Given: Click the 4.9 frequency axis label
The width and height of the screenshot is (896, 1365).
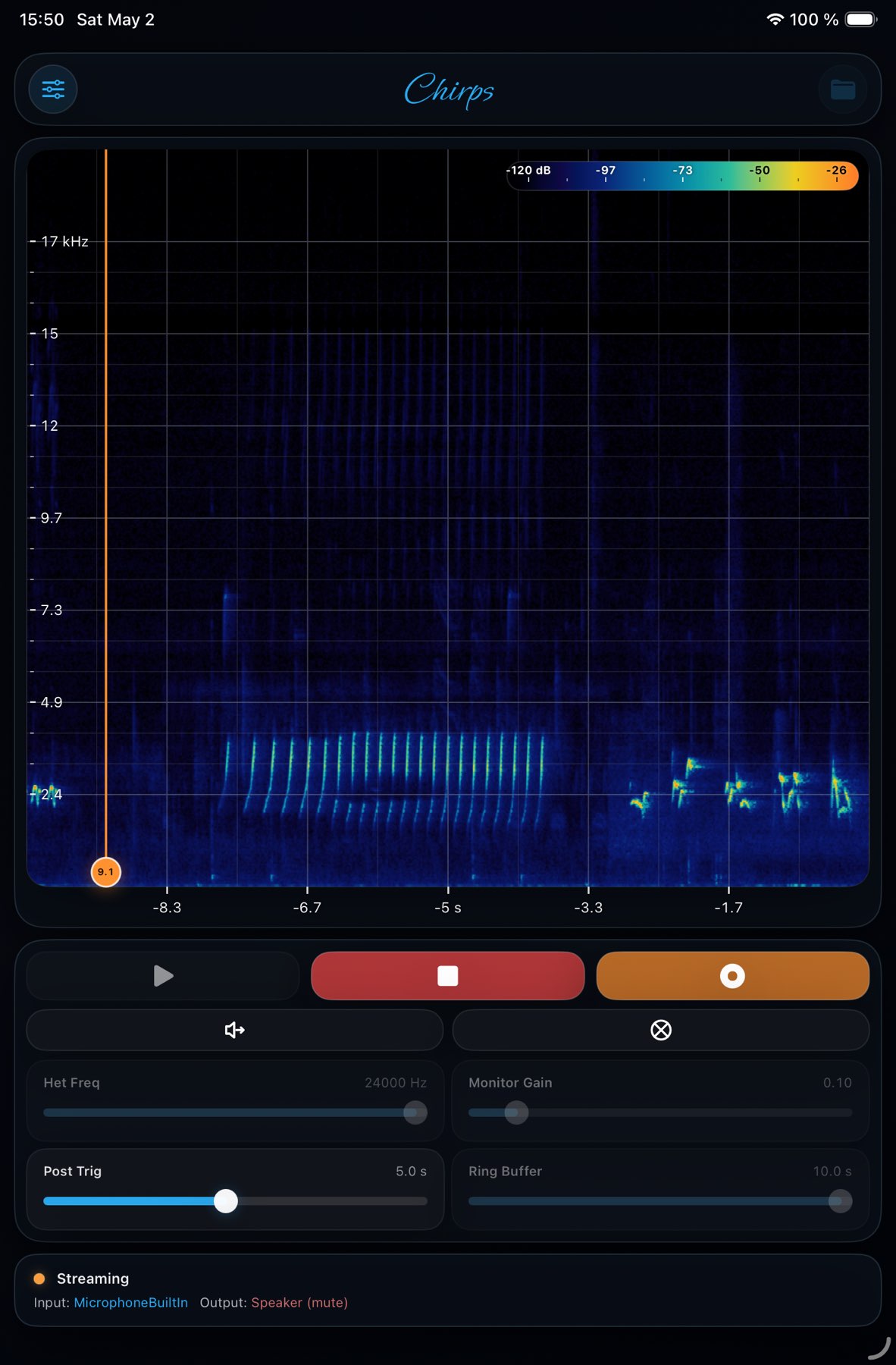Looking at the screenshot, I should [x=51, y=702].
